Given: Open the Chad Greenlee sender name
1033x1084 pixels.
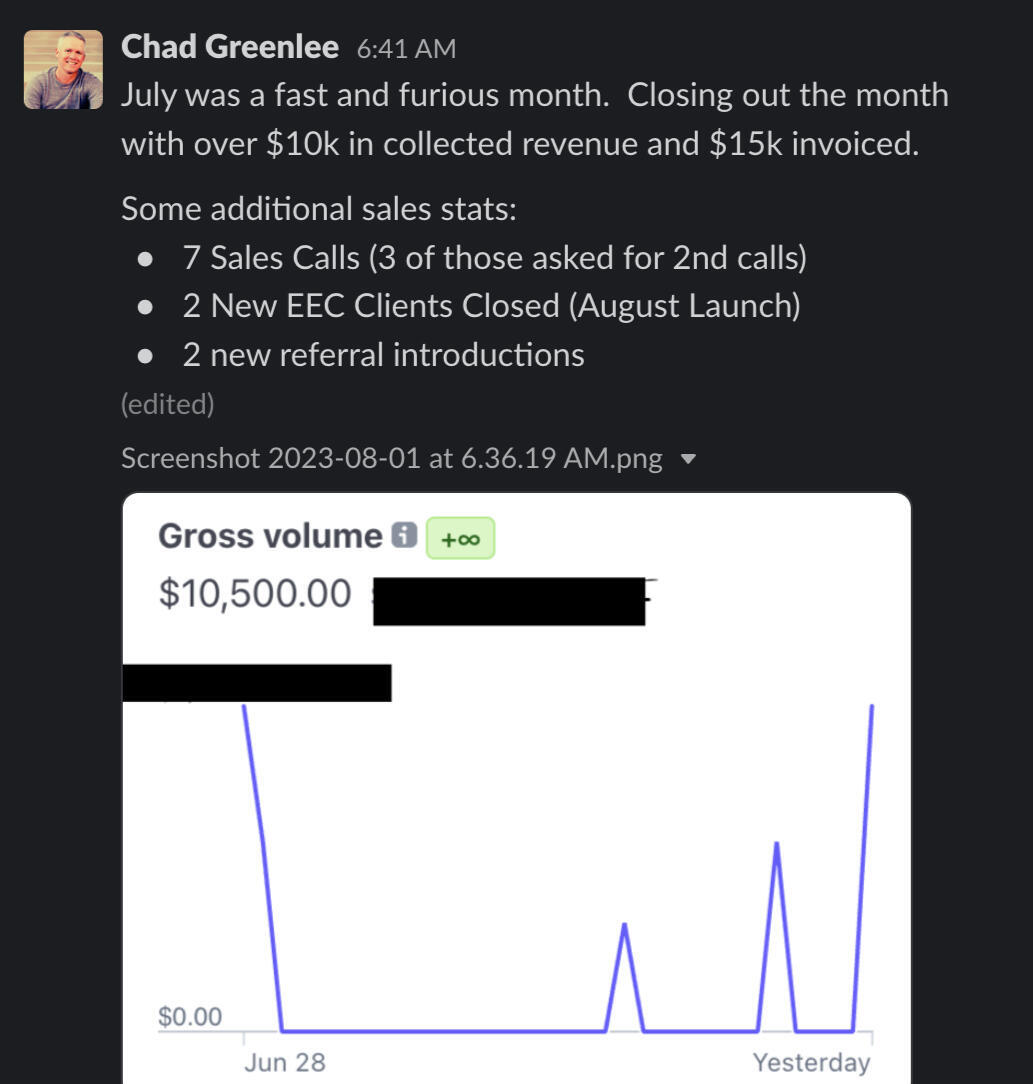Looking at the screenshot, I should click(x=230, y=46).
